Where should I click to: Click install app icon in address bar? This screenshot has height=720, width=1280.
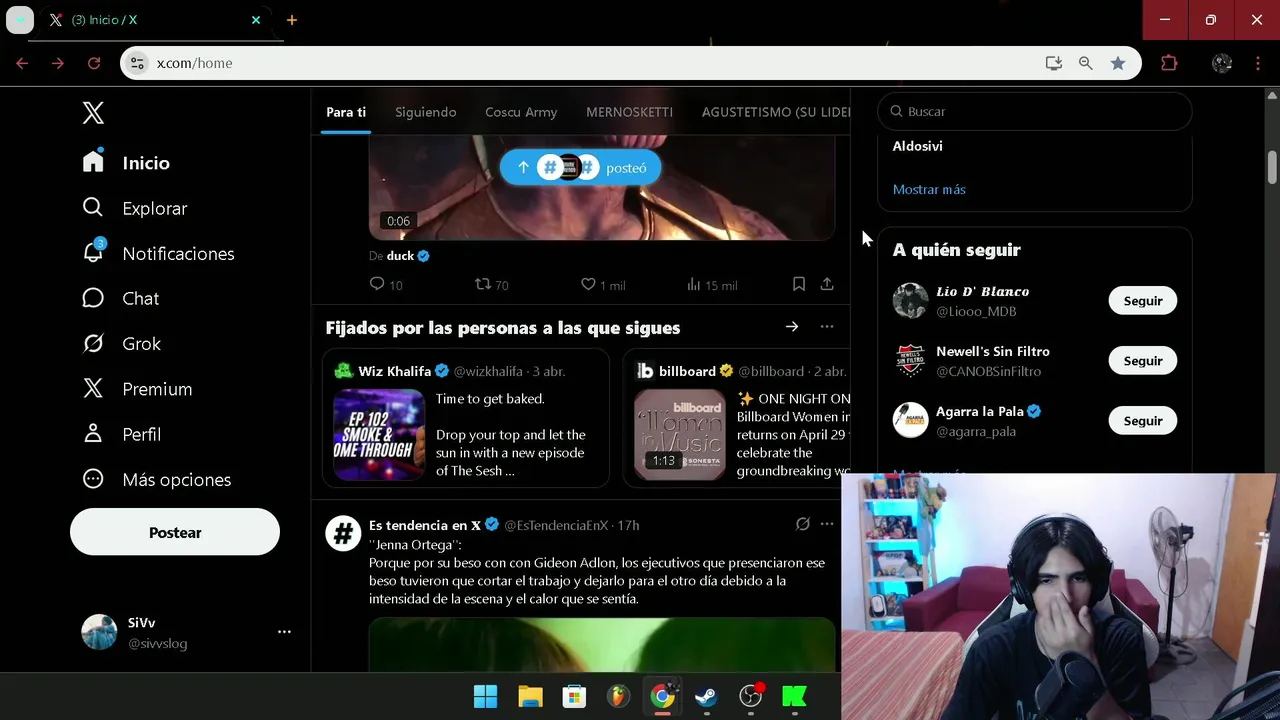point(1054,63)
